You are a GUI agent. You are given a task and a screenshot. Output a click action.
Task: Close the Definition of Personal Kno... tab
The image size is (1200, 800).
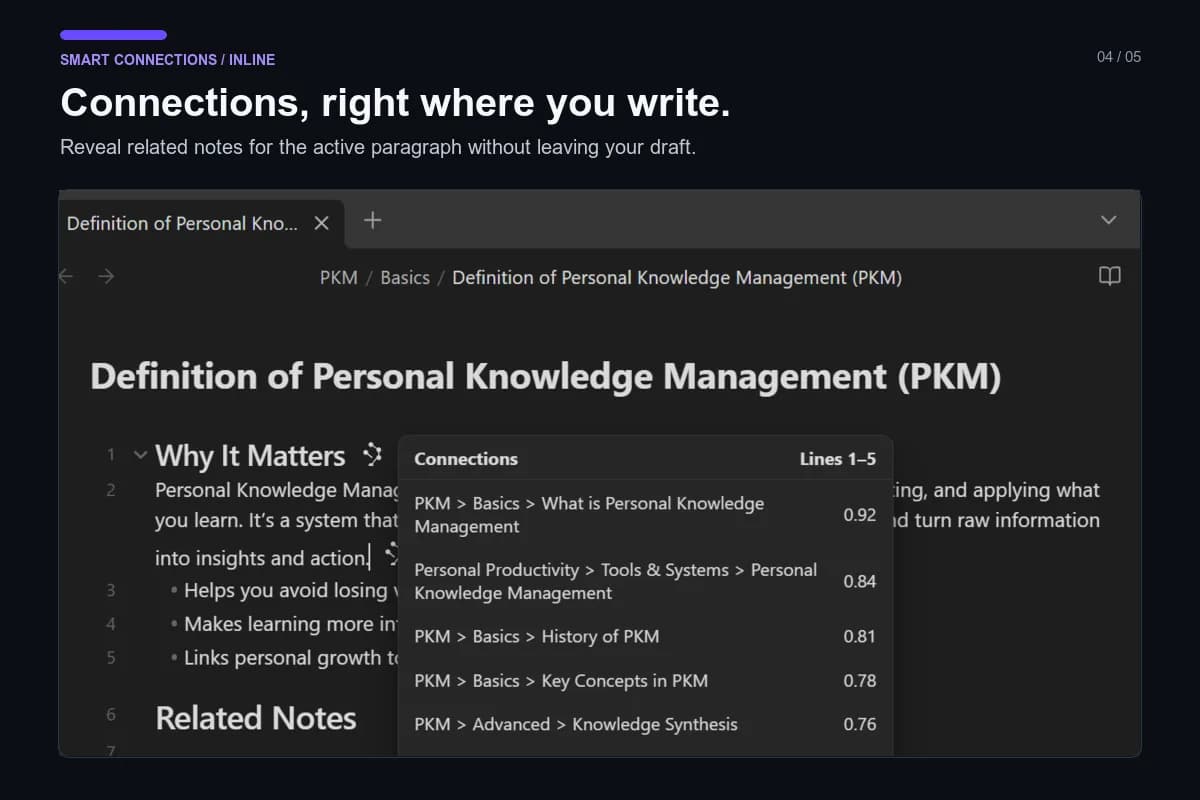coord(321,223)
